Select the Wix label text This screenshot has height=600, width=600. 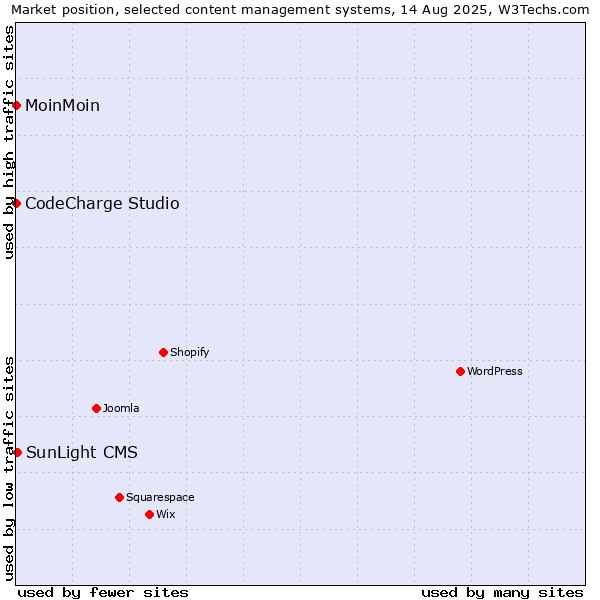166,514
